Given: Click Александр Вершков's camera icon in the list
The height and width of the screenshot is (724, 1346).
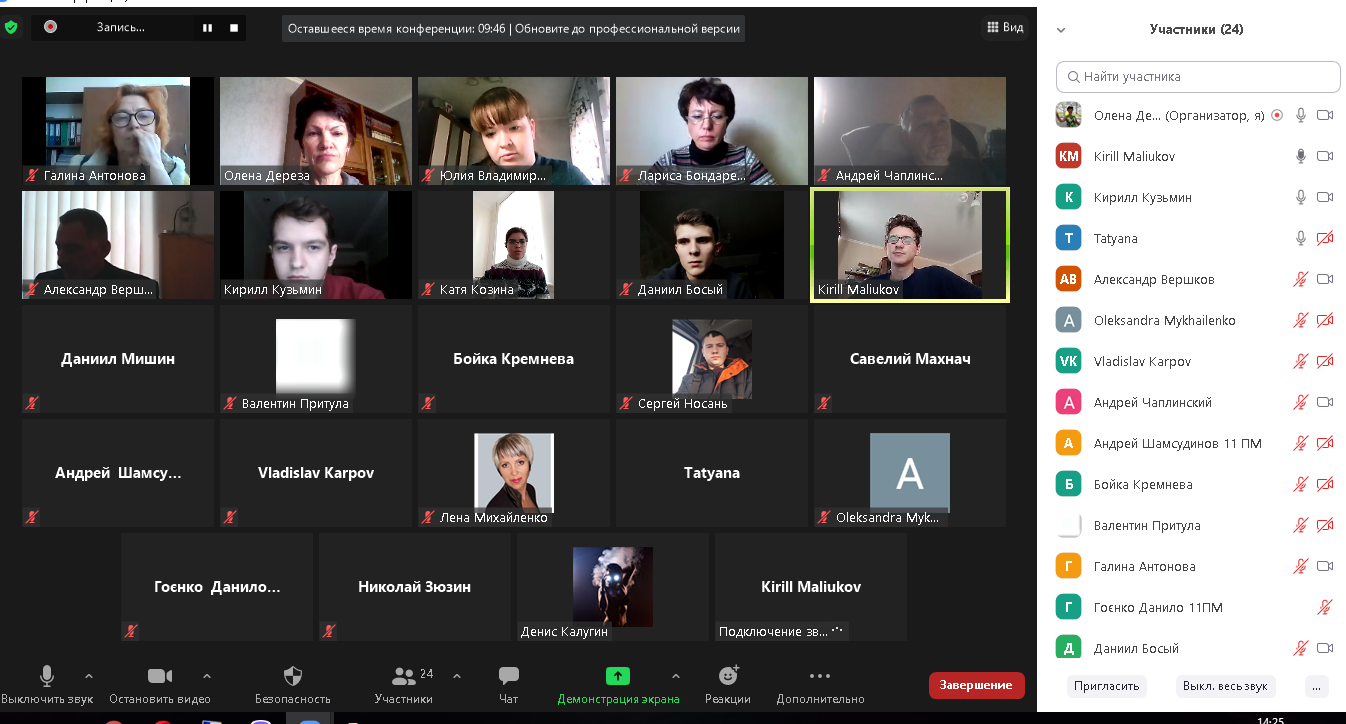Looking at the screenshot, I should click(1325, 280).
